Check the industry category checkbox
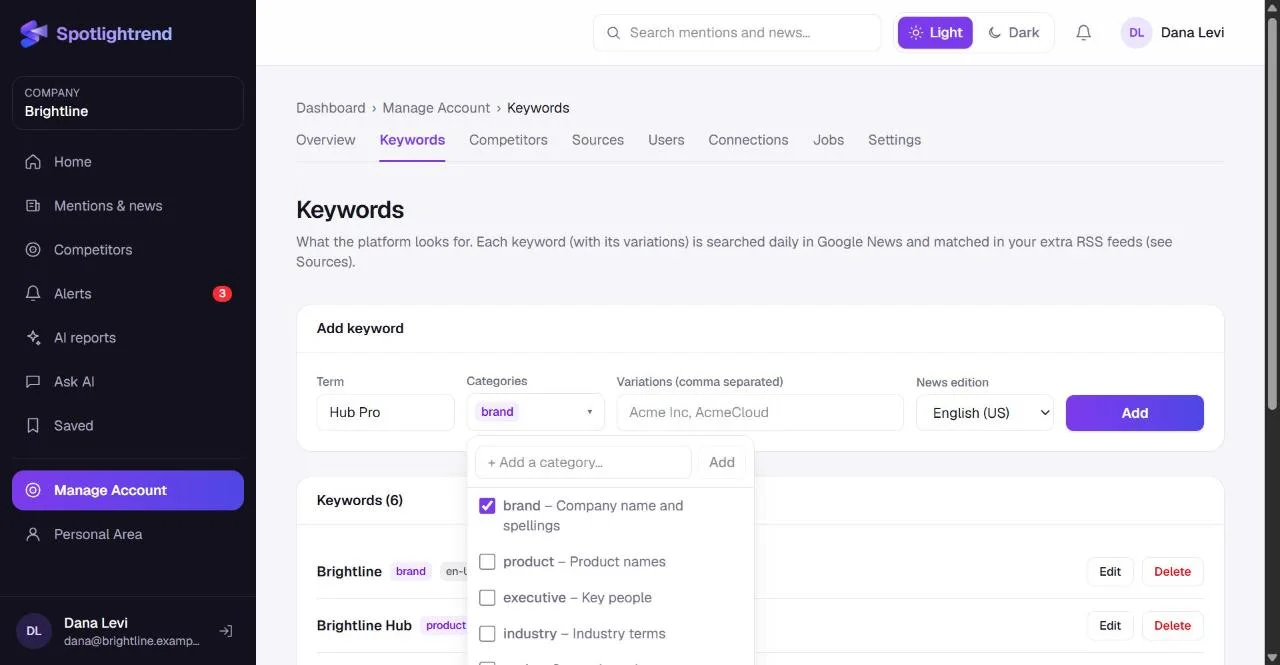Image resolution: width=1280 pixels, height=665 pixels. (x=487, y=634)
